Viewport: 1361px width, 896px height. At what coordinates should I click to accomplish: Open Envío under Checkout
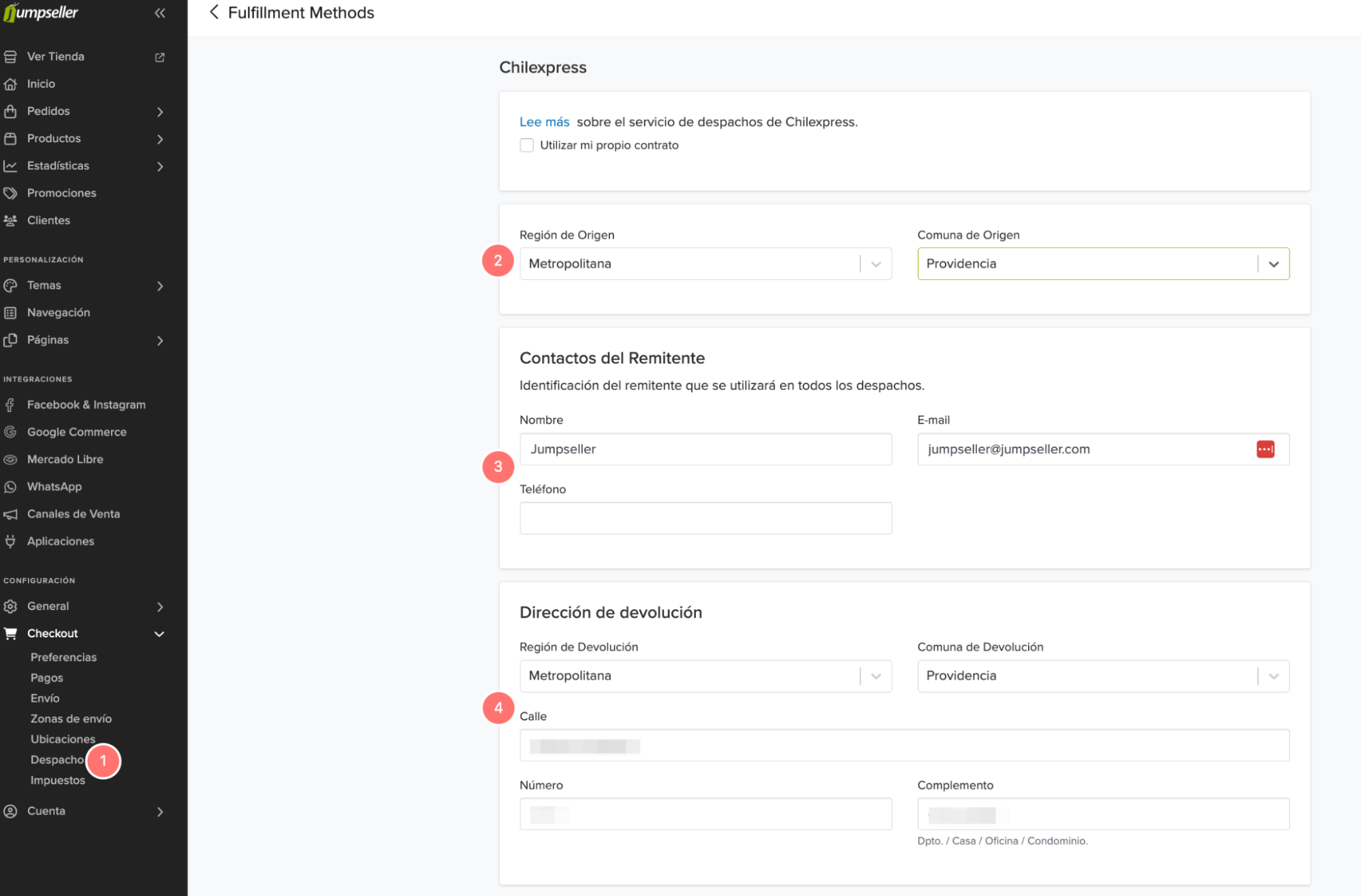[45, 699]
